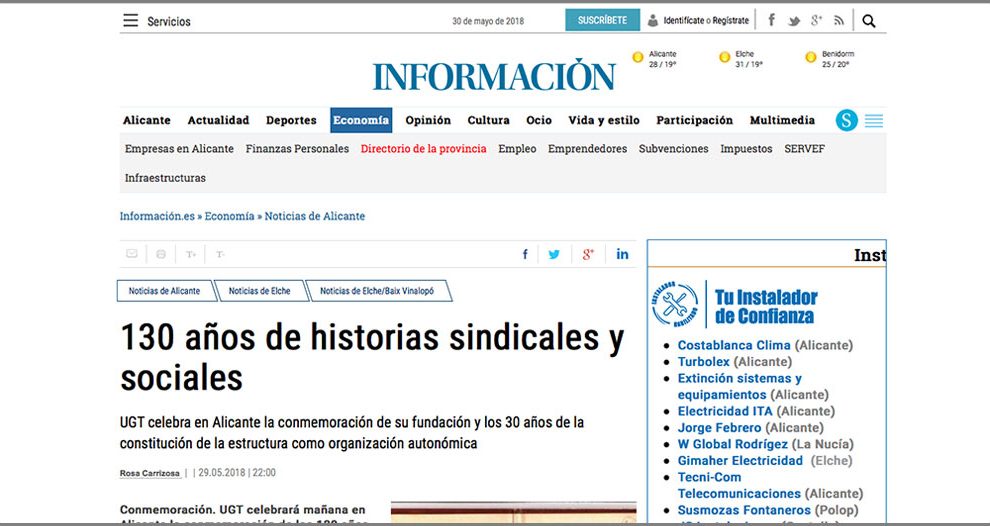
Task: Open the Deportes section
Action: pyautogui.click(x=291, y=120)
